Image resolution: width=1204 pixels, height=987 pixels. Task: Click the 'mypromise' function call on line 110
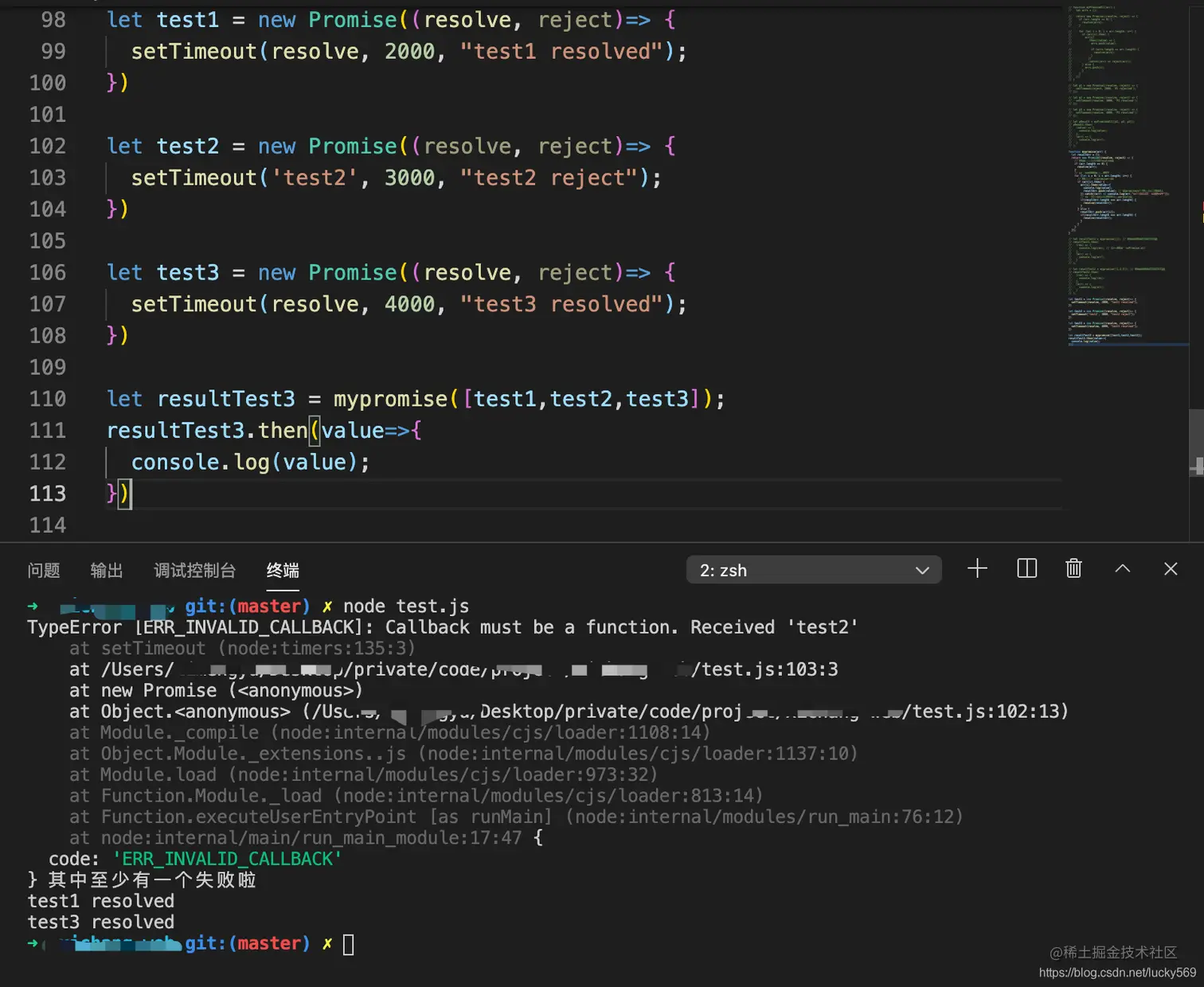click(391, 399)
